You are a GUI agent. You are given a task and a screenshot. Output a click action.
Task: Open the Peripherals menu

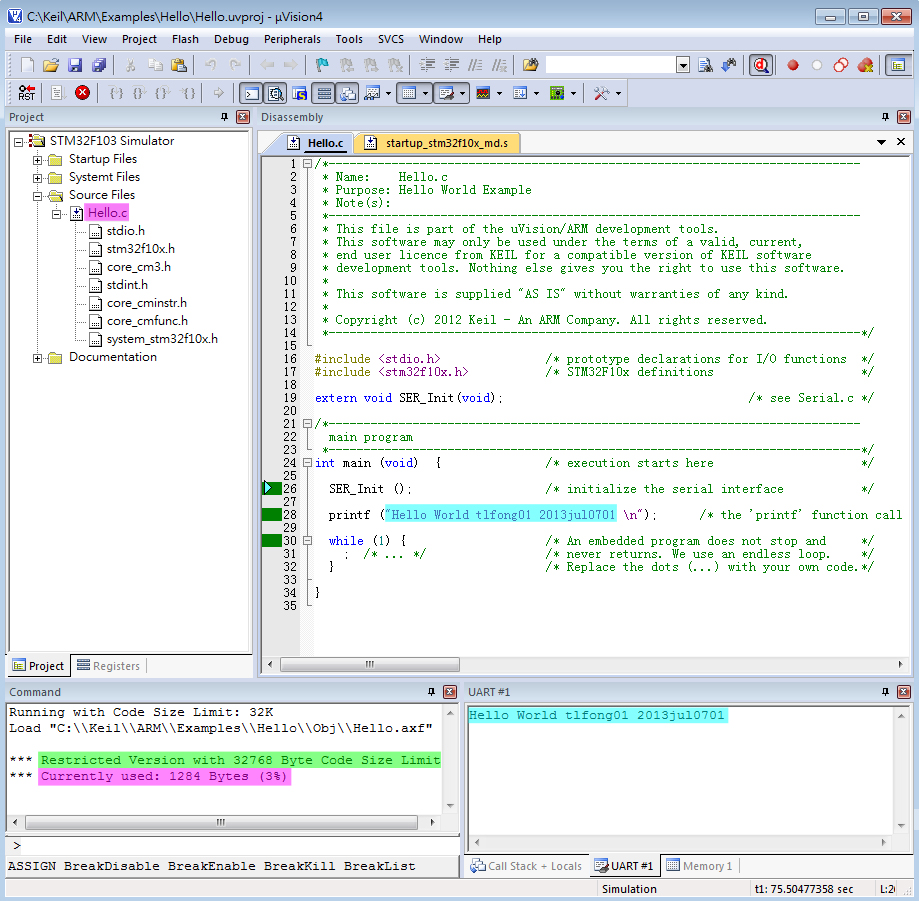tap(292, 39)
